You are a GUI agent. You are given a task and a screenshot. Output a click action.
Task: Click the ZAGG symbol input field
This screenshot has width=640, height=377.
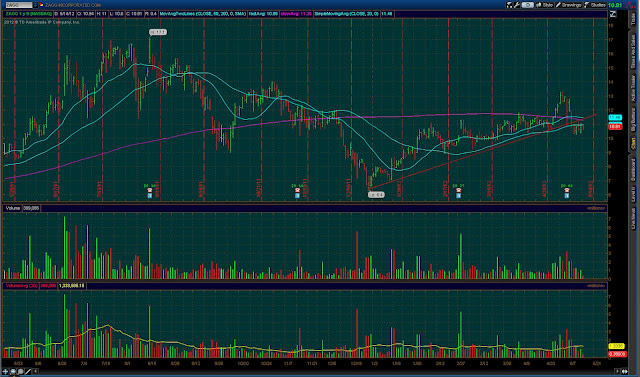click(19, 5)
